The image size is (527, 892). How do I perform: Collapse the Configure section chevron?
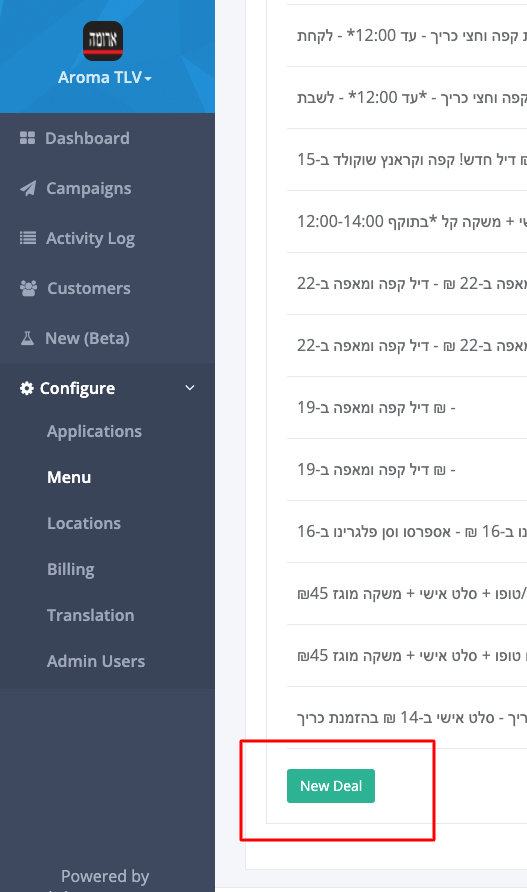pos(190,388)
